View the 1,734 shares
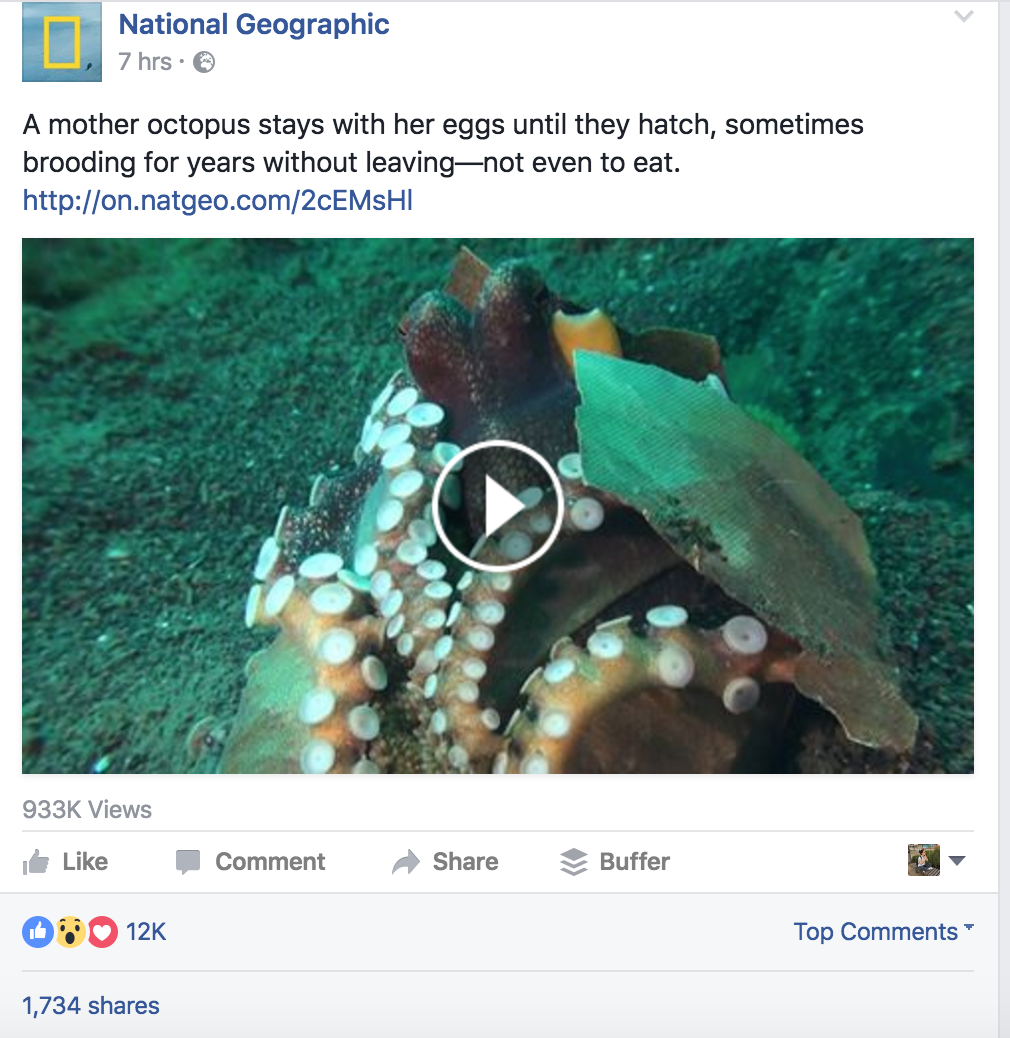This screenshot has height=1038, width=1010. 91,1005
